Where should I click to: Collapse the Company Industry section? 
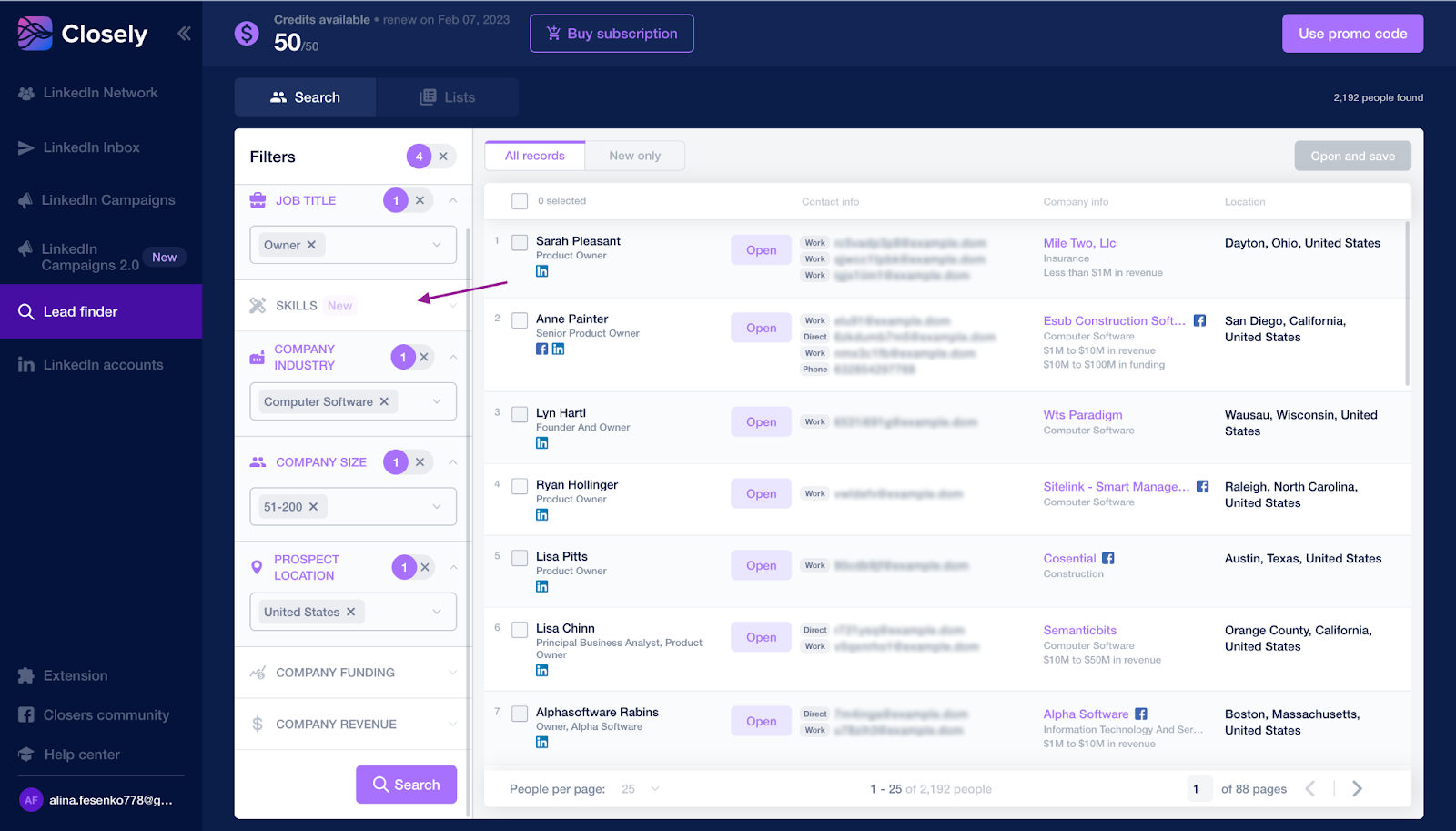click(x=453, y=357)
